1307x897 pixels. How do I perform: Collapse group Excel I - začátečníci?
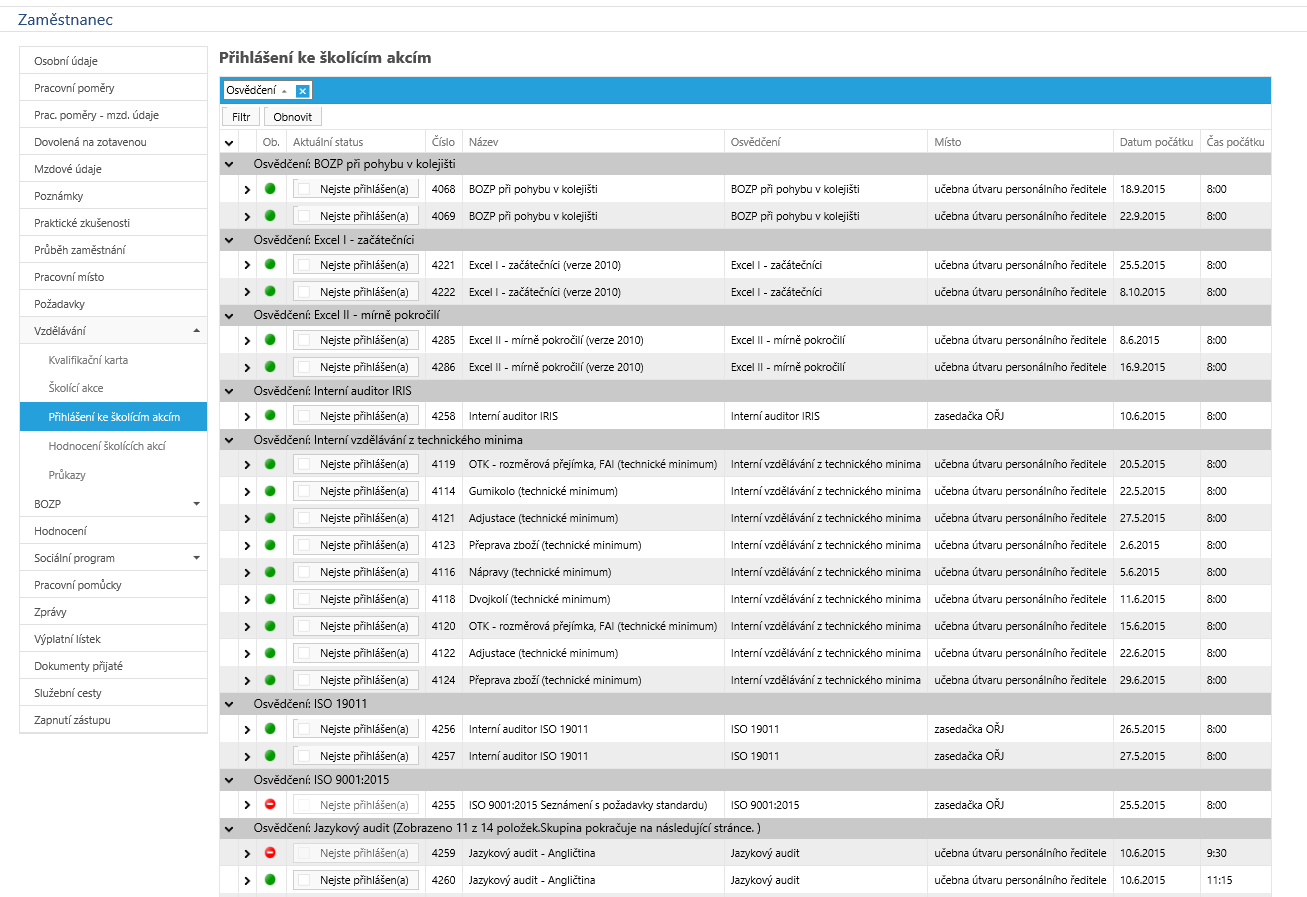tap(229, 240)
